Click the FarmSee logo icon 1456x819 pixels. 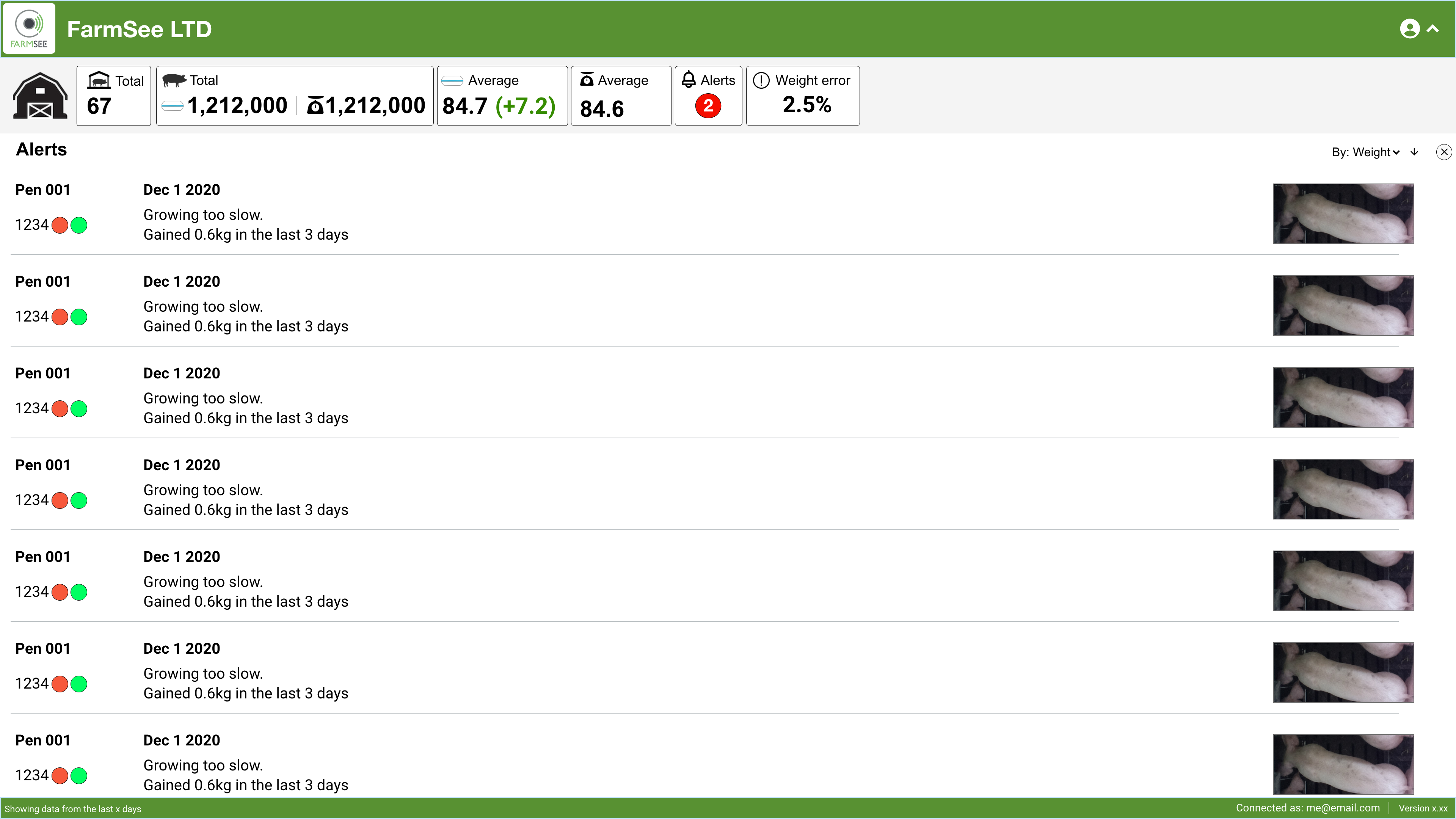click(x=29, y=28)
